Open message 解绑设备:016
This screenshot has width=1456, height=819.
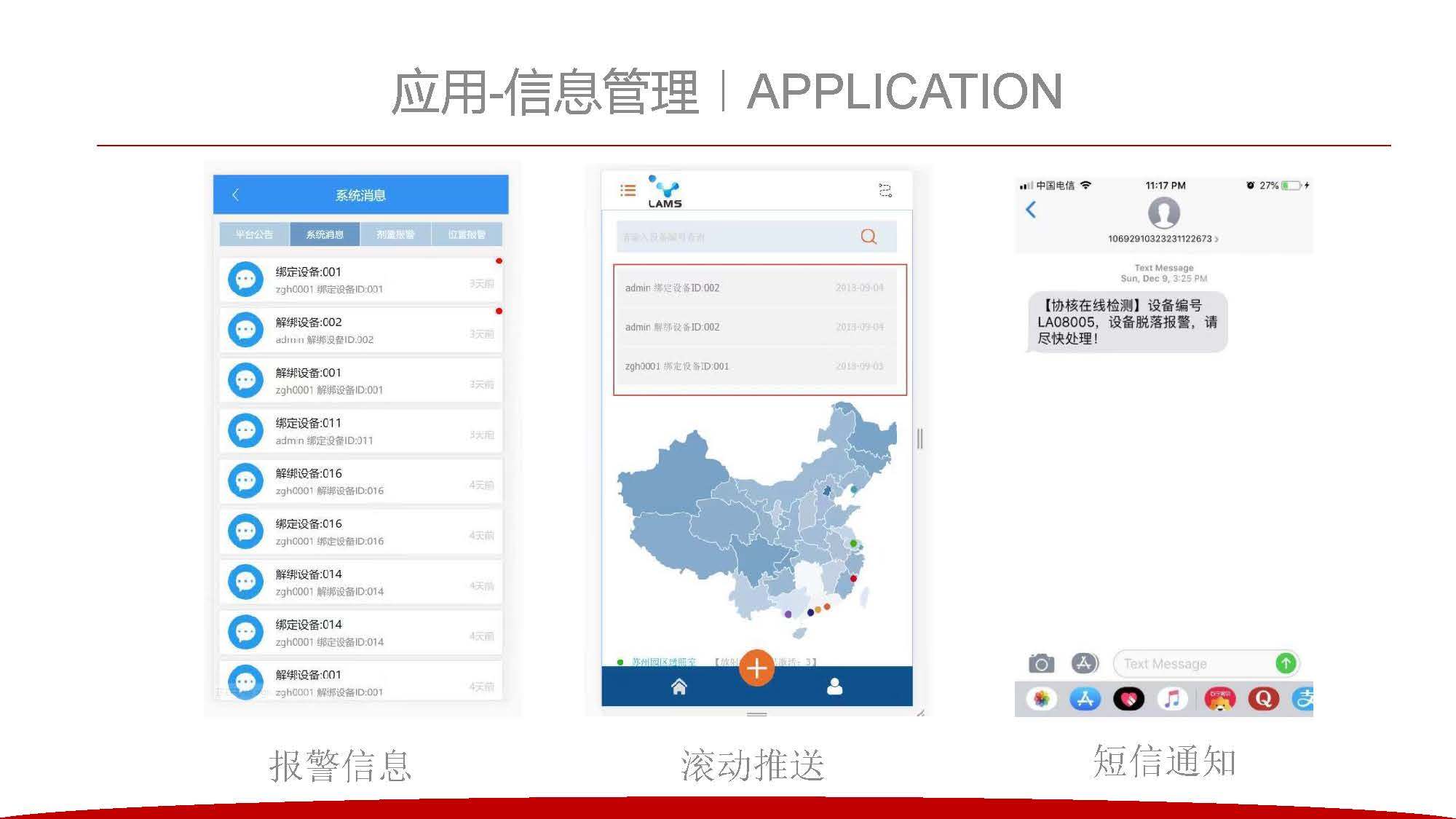[361, 481]
